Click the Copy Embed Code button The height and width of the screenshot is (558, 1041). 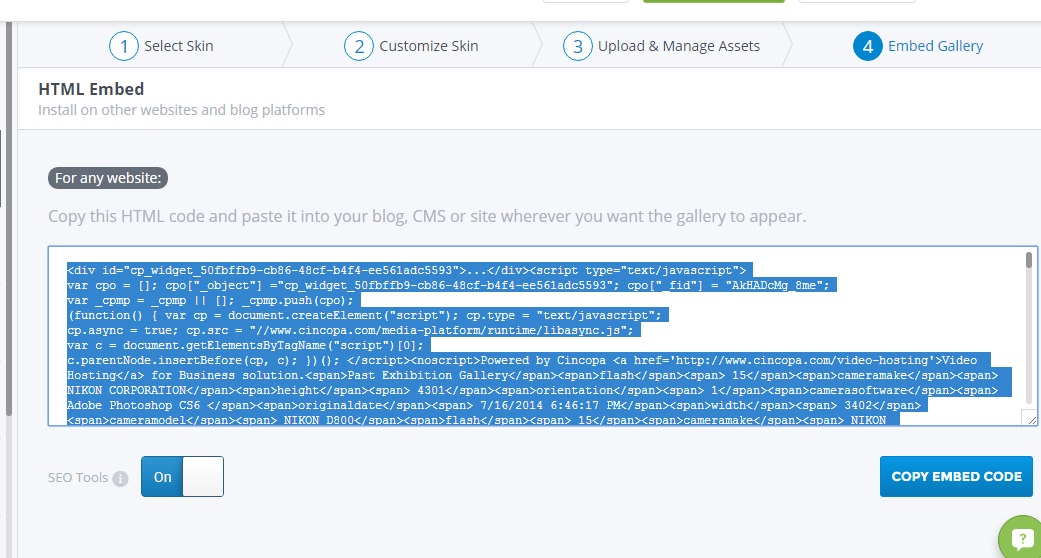click(x=956, y=476)
